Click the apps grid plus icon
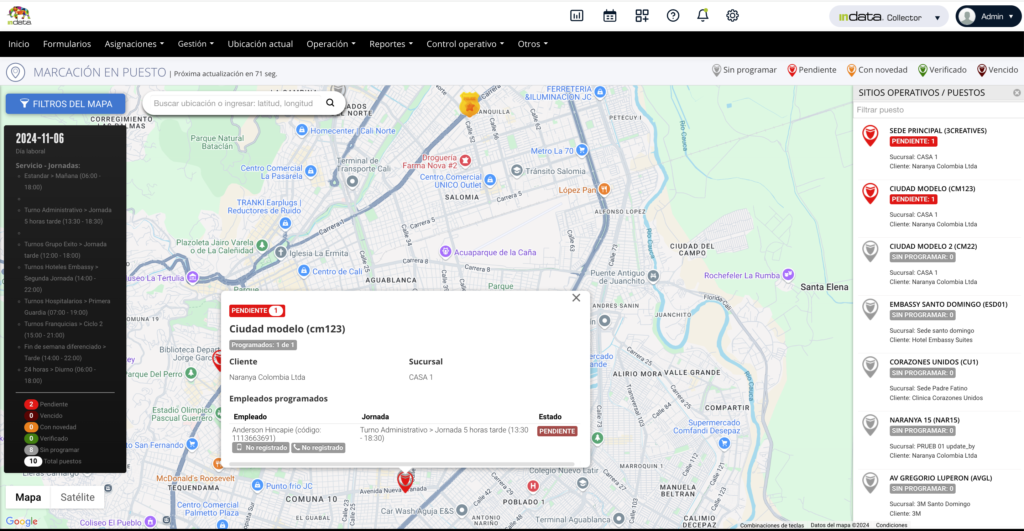Viewport: 1024px width, 531px height. tap(641, 15)
